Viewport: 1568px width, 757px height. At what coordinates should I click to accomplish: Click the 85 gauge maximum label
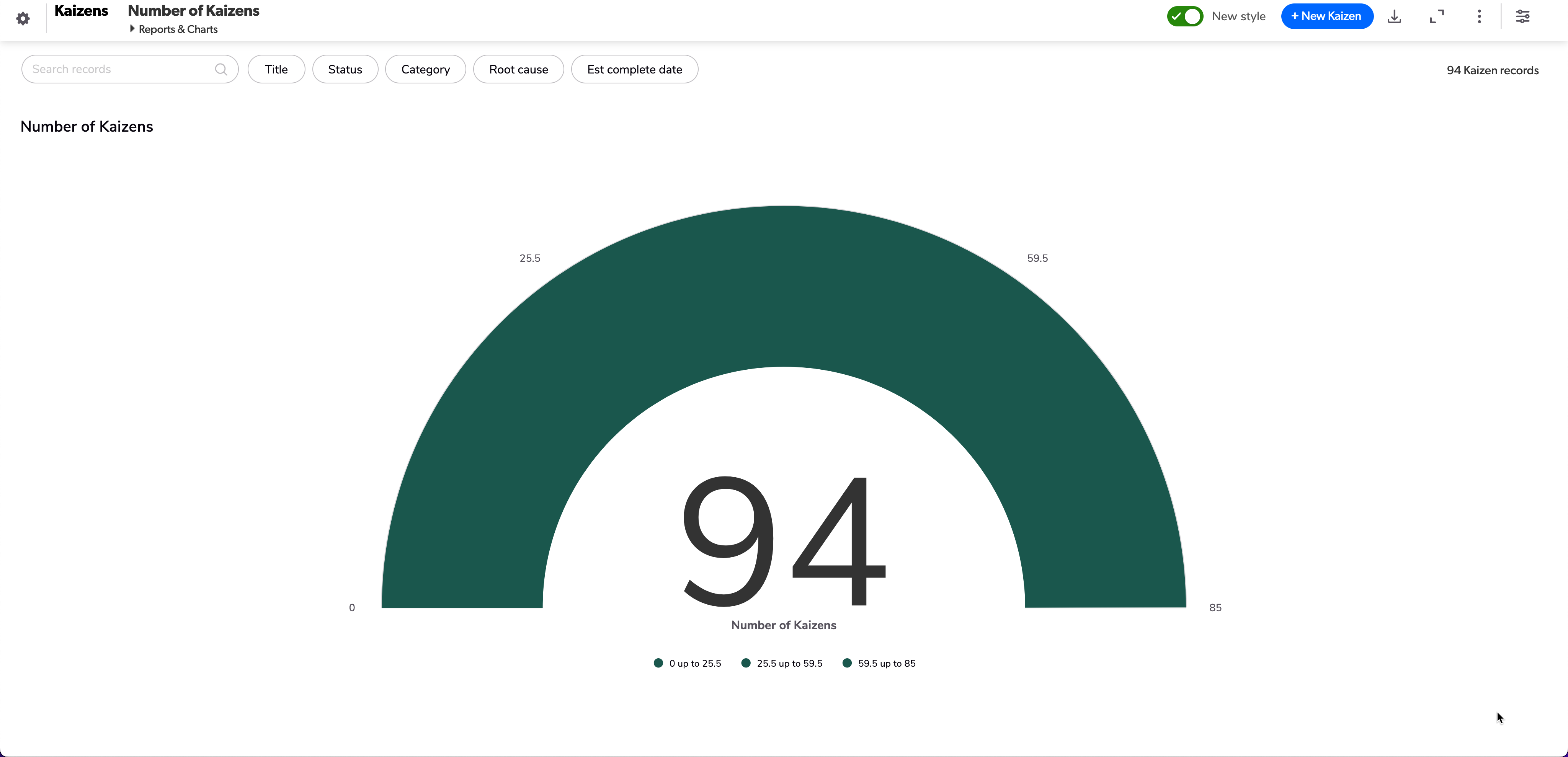point(1215,608)
